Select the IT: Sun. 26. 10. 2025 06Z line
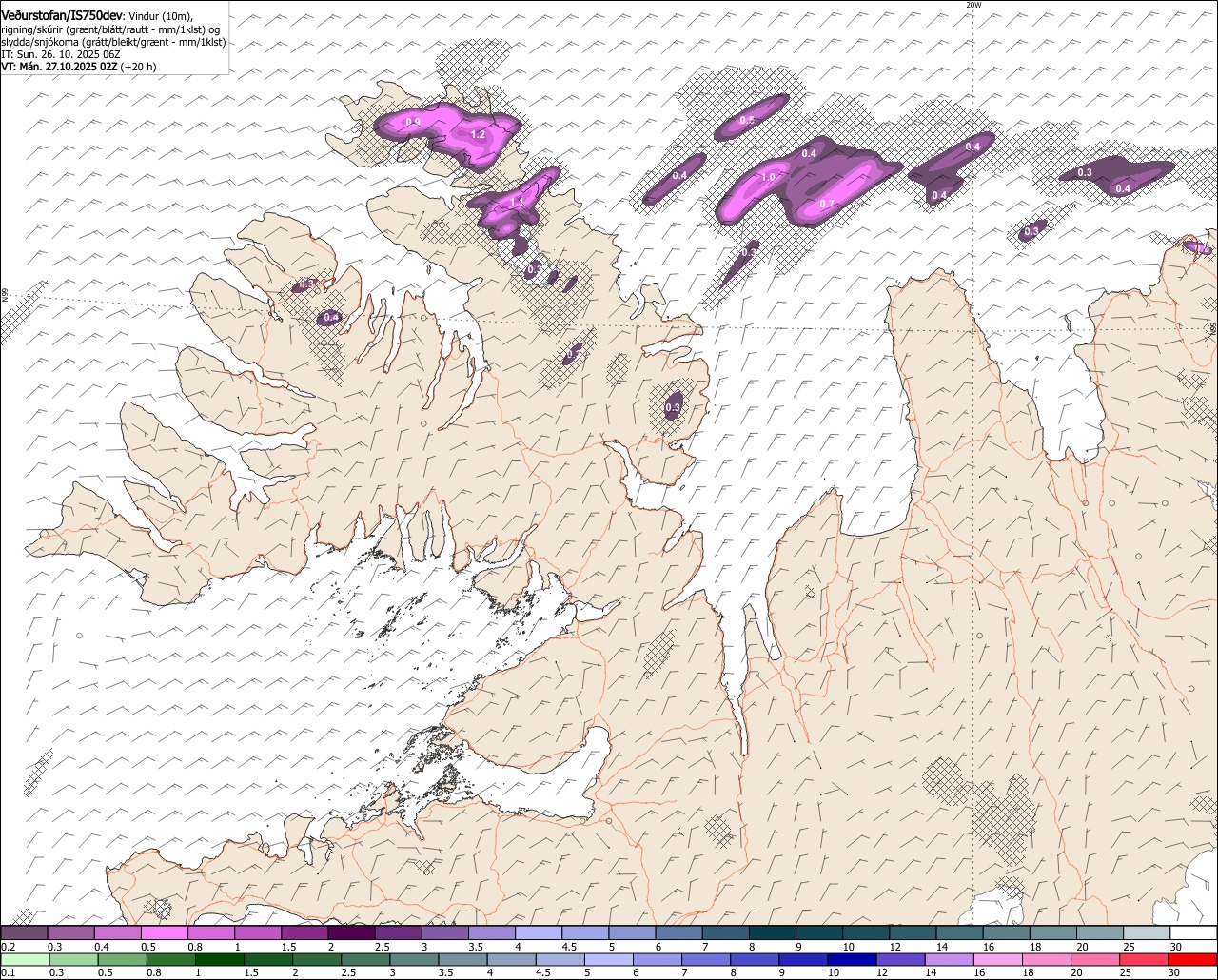This screenshot has height=980, width=1218. (x=61, y=54)
